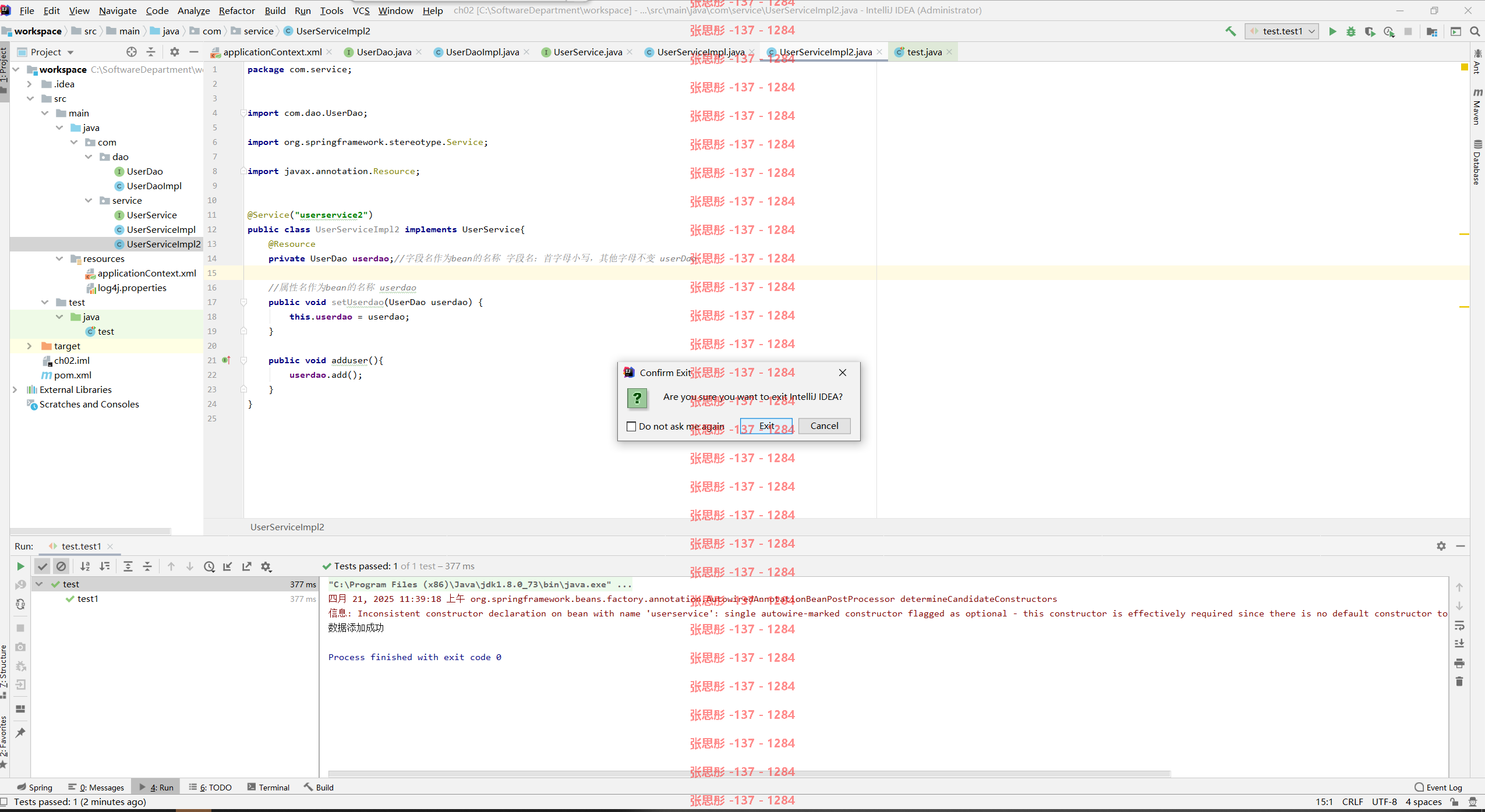Open the Database side panel
Screen dimensions: 1485x812
tap(1477, 162)
